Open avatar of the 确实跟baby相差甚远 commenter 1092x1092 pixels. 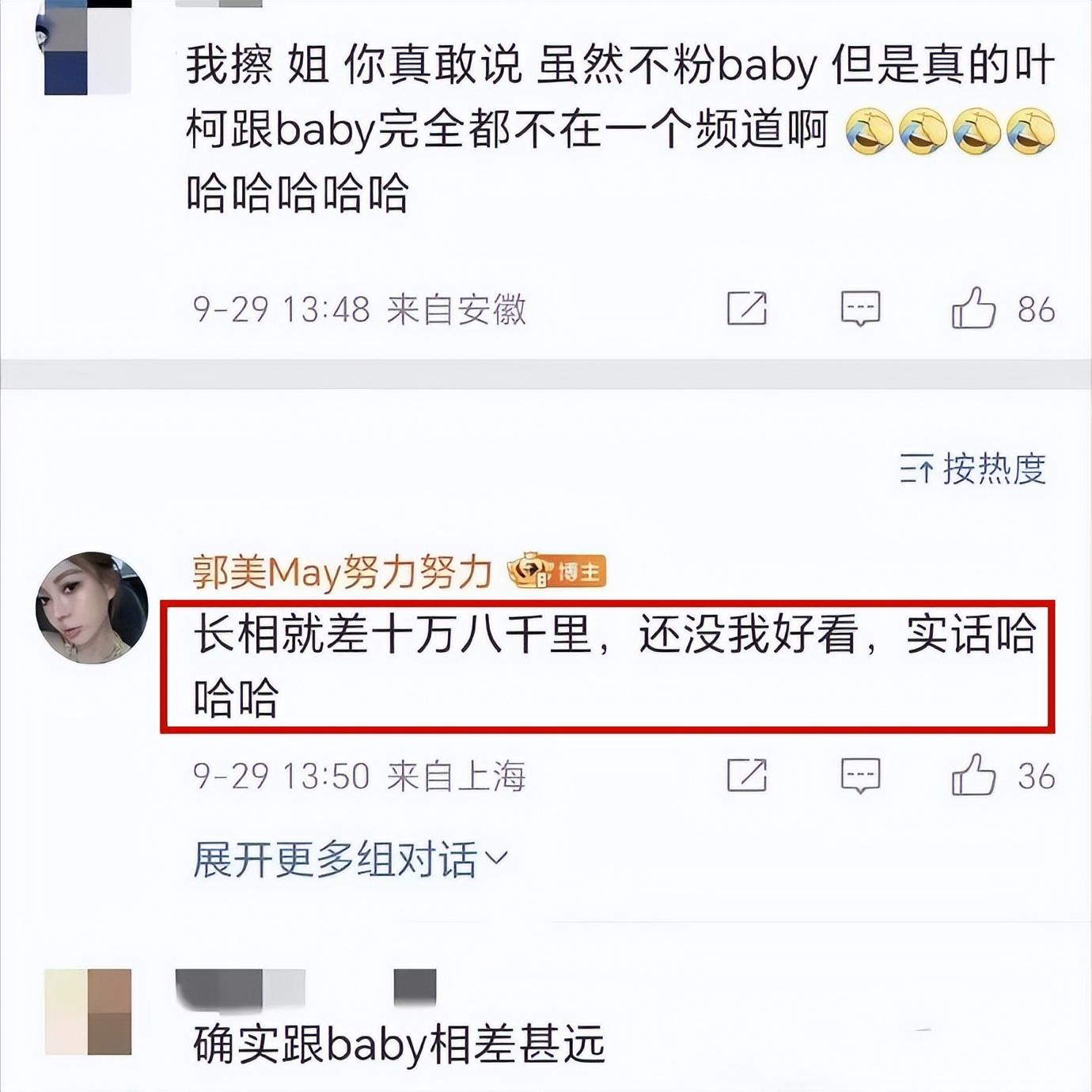(88, 1011)
